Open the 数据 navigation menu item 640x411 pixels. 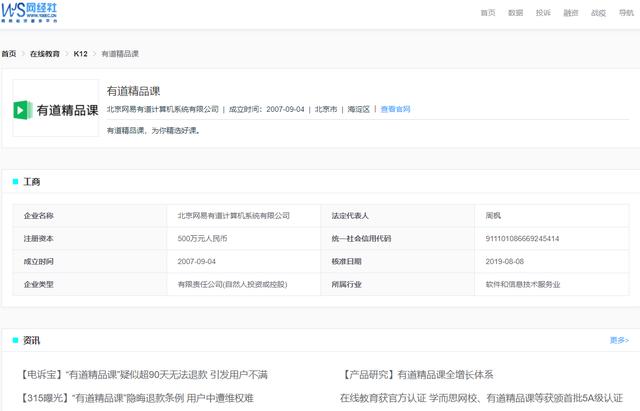pyautogui.click(x=515, y=13)
